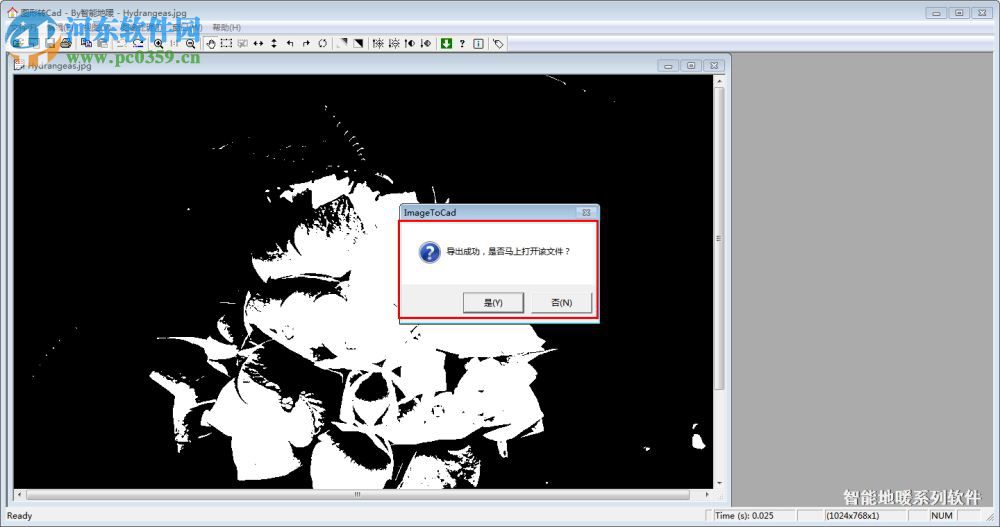Click '(1024x768x1)' in status bar
1000x527 pixels.
(853, 516)
